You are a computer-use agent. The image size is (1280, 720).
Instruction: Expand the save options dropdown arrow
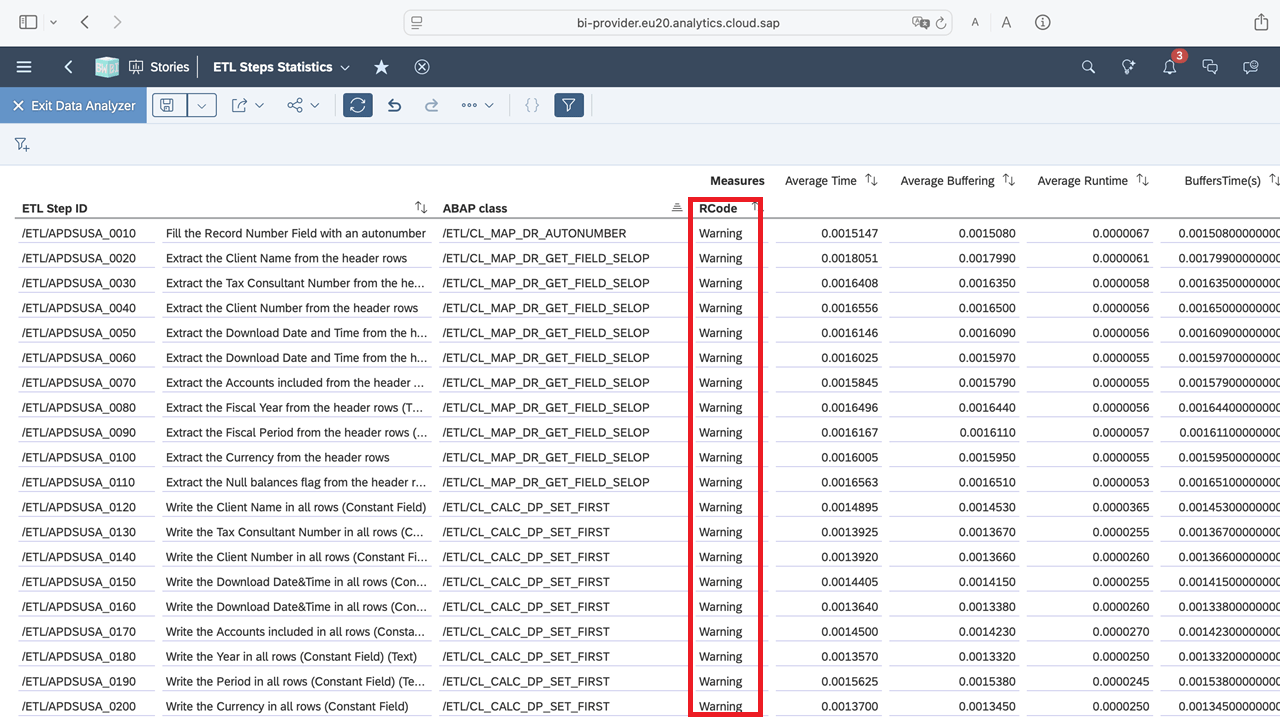point(202,105)
